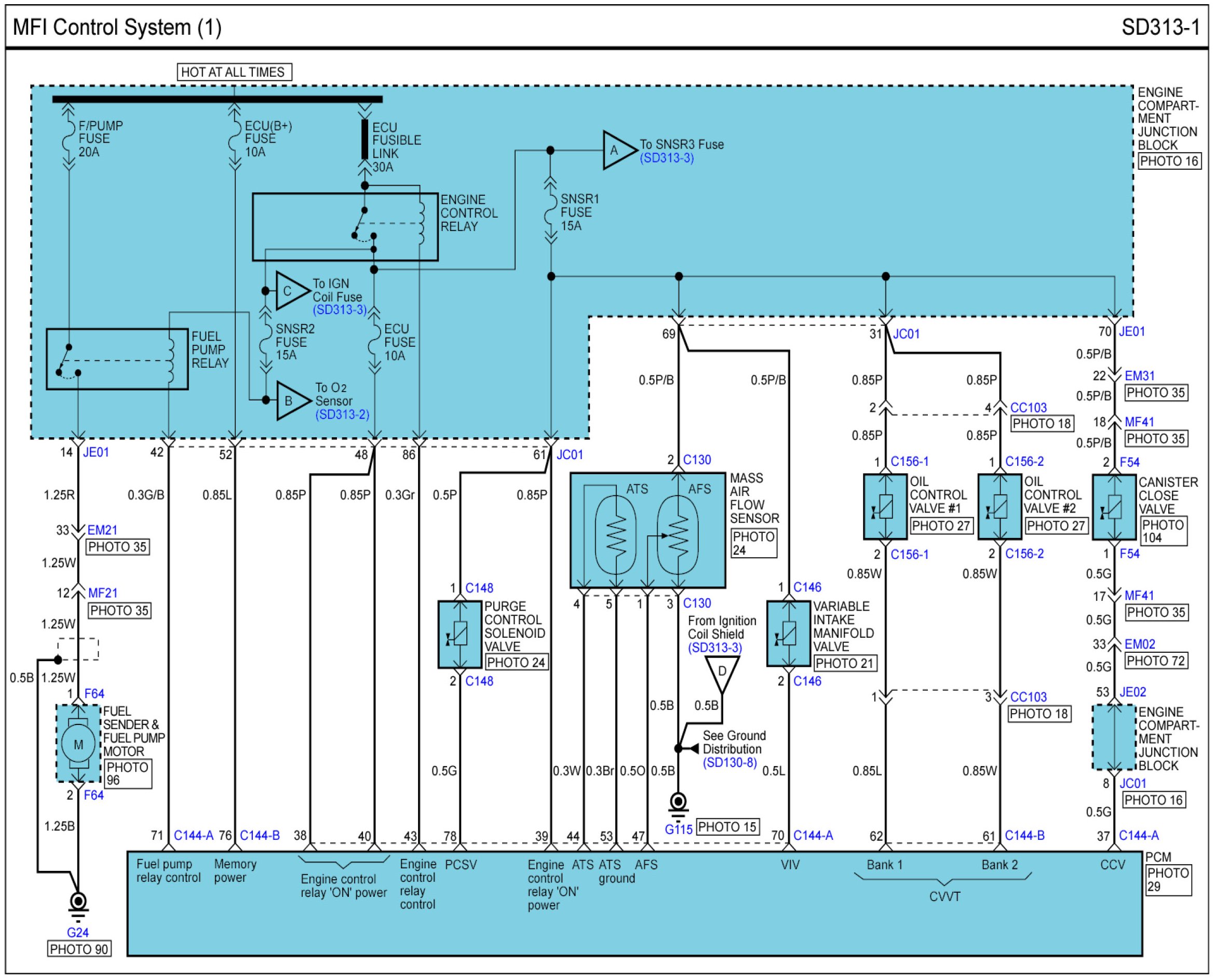Click the fuel pump motor M symbol
Image resolution: width=1215 pixels, height=980 pixels.
click(78, 744)
